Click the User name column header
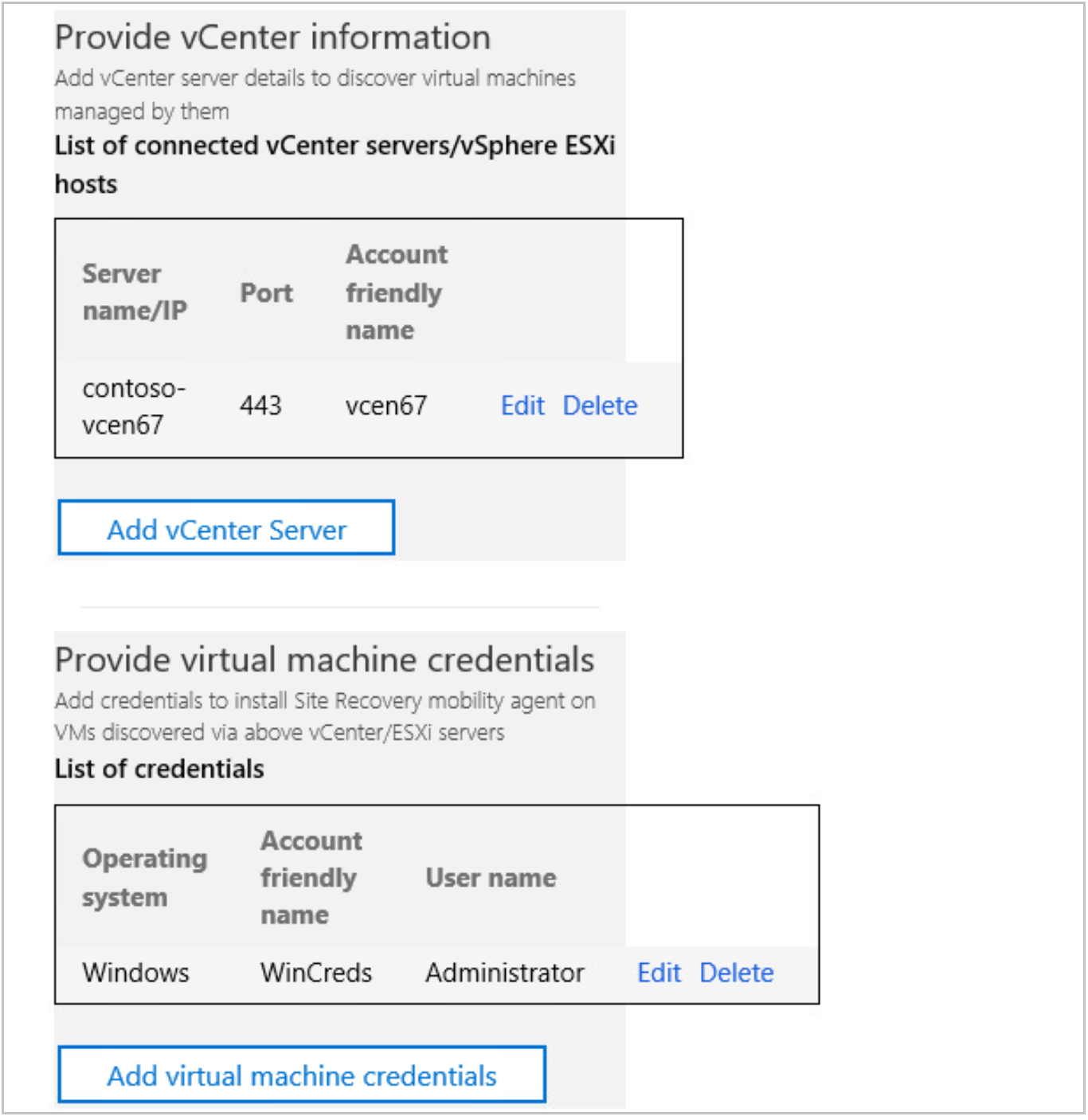The width and height of the screenshot is (1088, 1120). click(491, 878)
